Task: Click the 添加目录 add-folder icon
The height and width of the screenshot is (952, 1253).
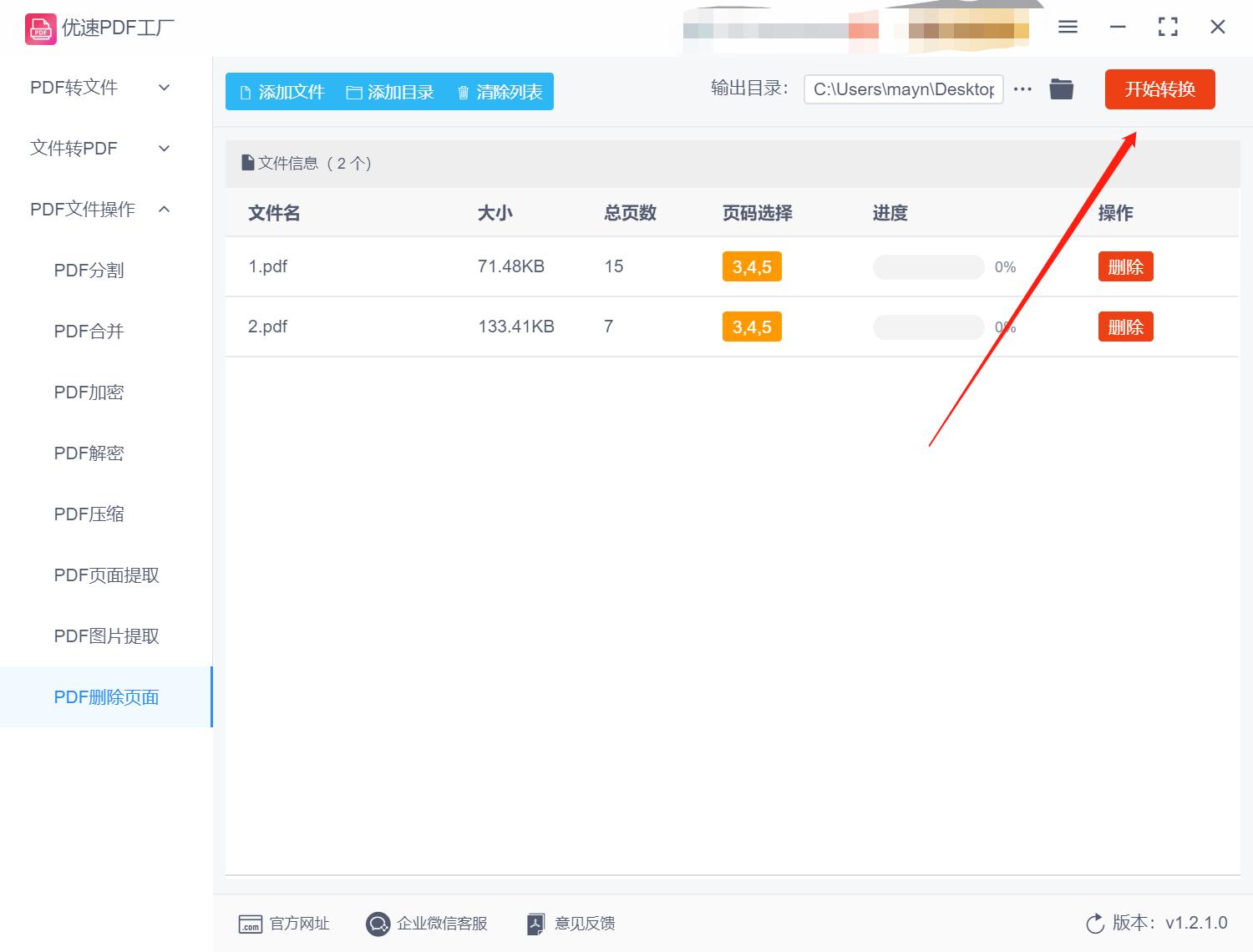Action: tap(354, 92)
